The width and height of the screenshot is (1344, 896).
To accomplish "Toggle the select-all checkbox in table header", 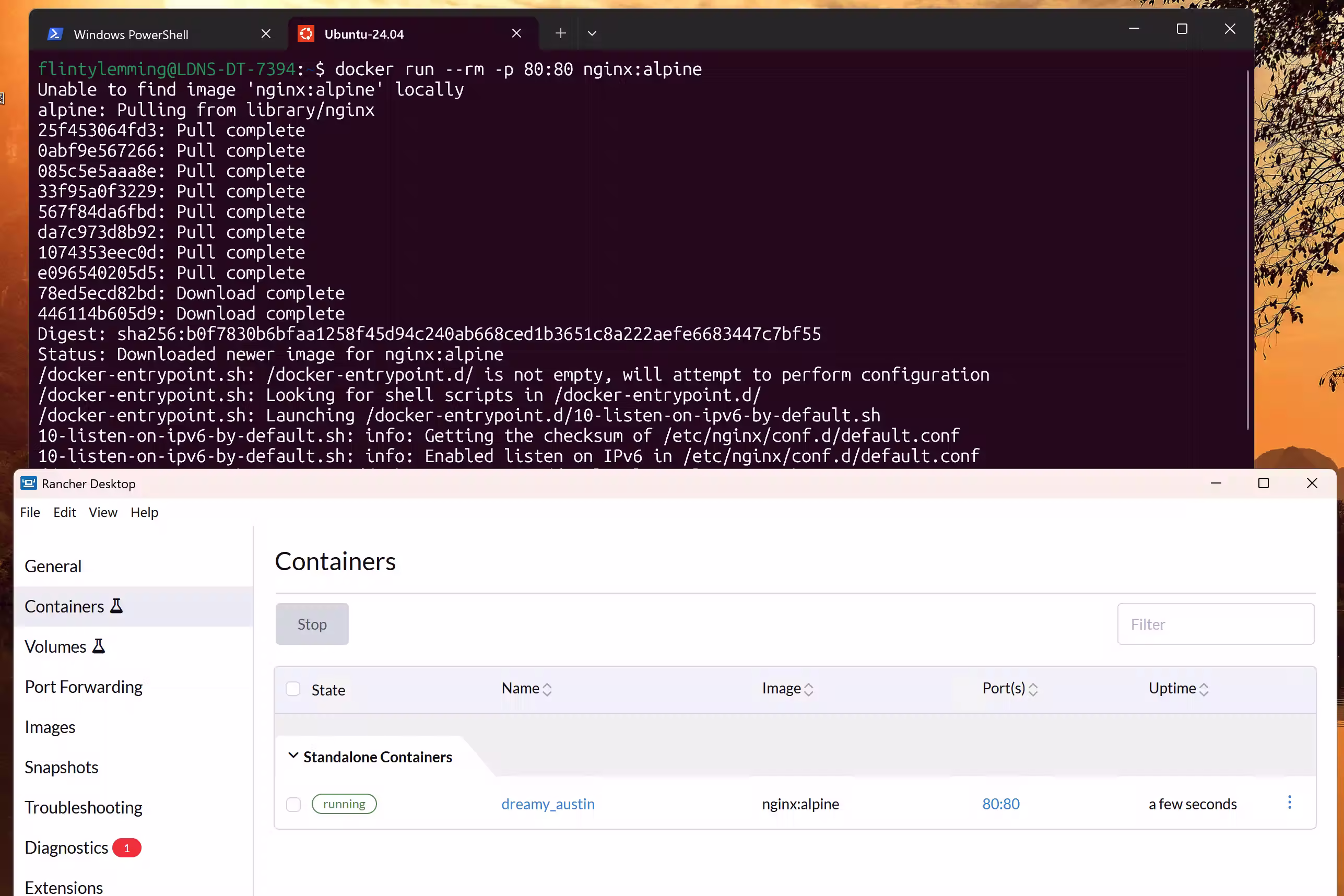I will [293, 689].
